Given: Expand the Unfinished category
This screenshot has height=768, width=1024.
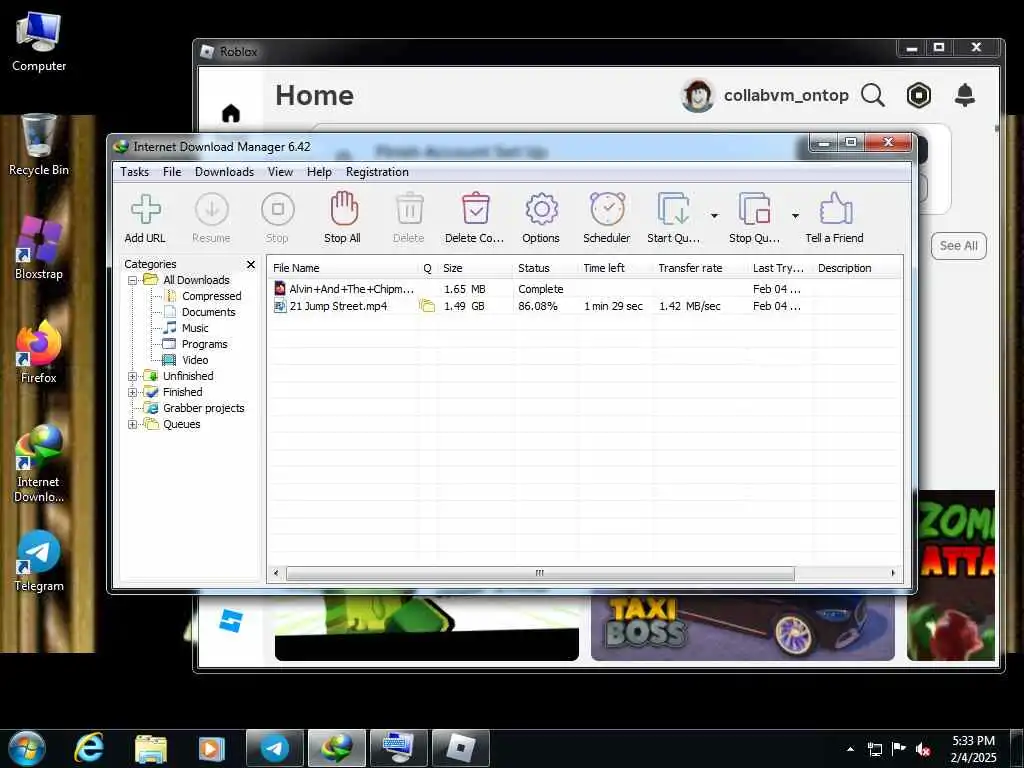Looking at the screenshot, I should point(133,376).
